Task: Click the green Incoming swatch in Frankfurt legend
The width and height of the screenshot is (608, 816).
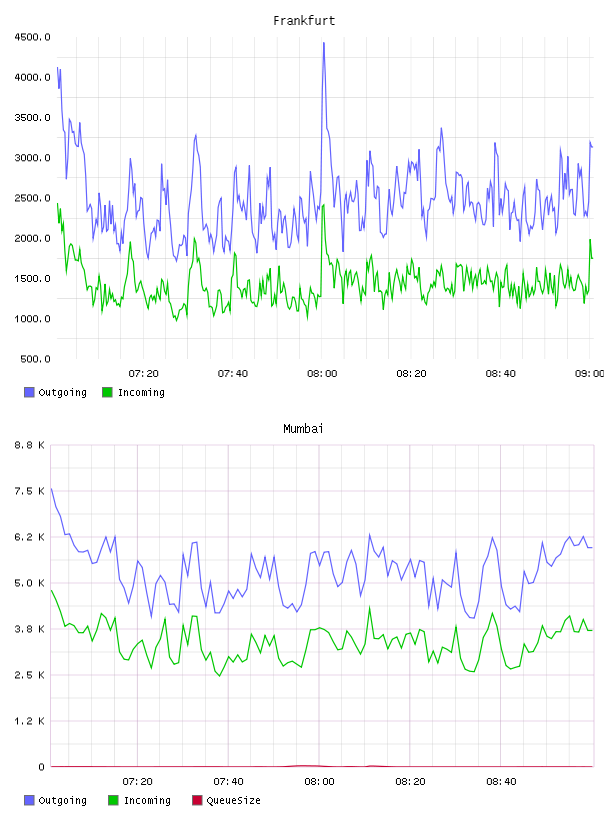Action: coord(107,392)
